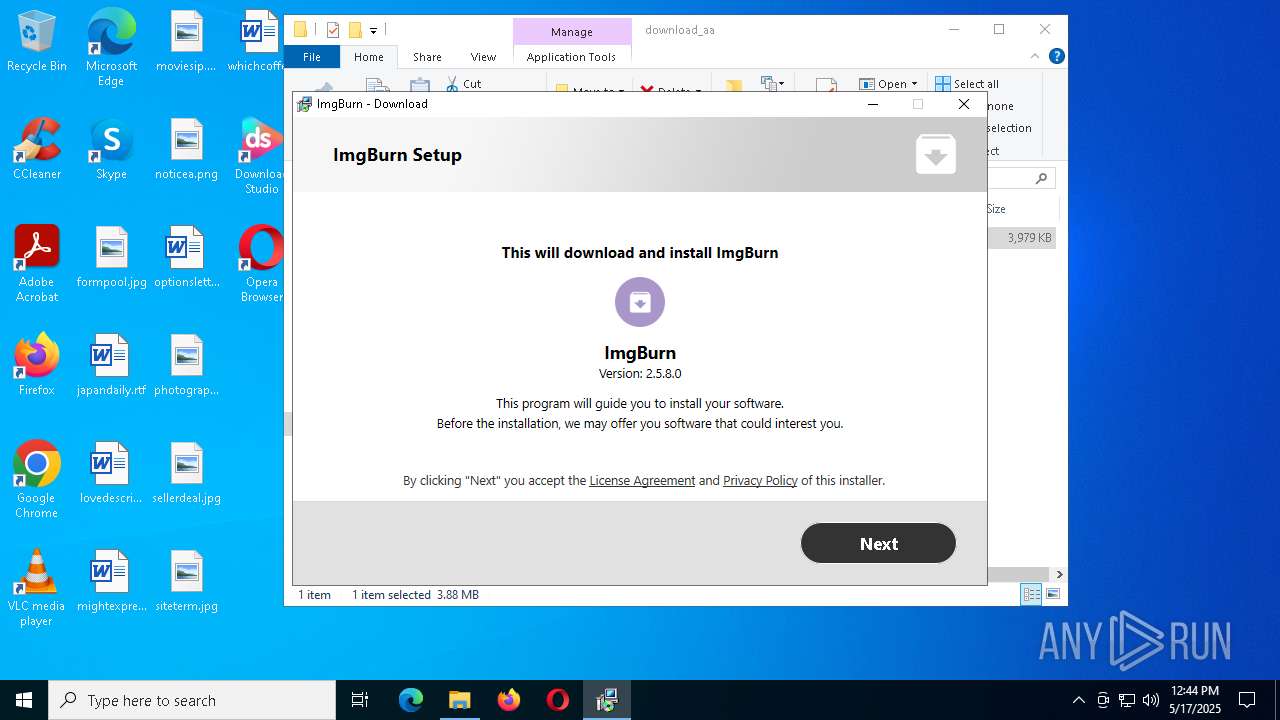Click the ImgBurn installer taskbar icon
Screen dimensions: 1280x720
(x=607, y=700)
